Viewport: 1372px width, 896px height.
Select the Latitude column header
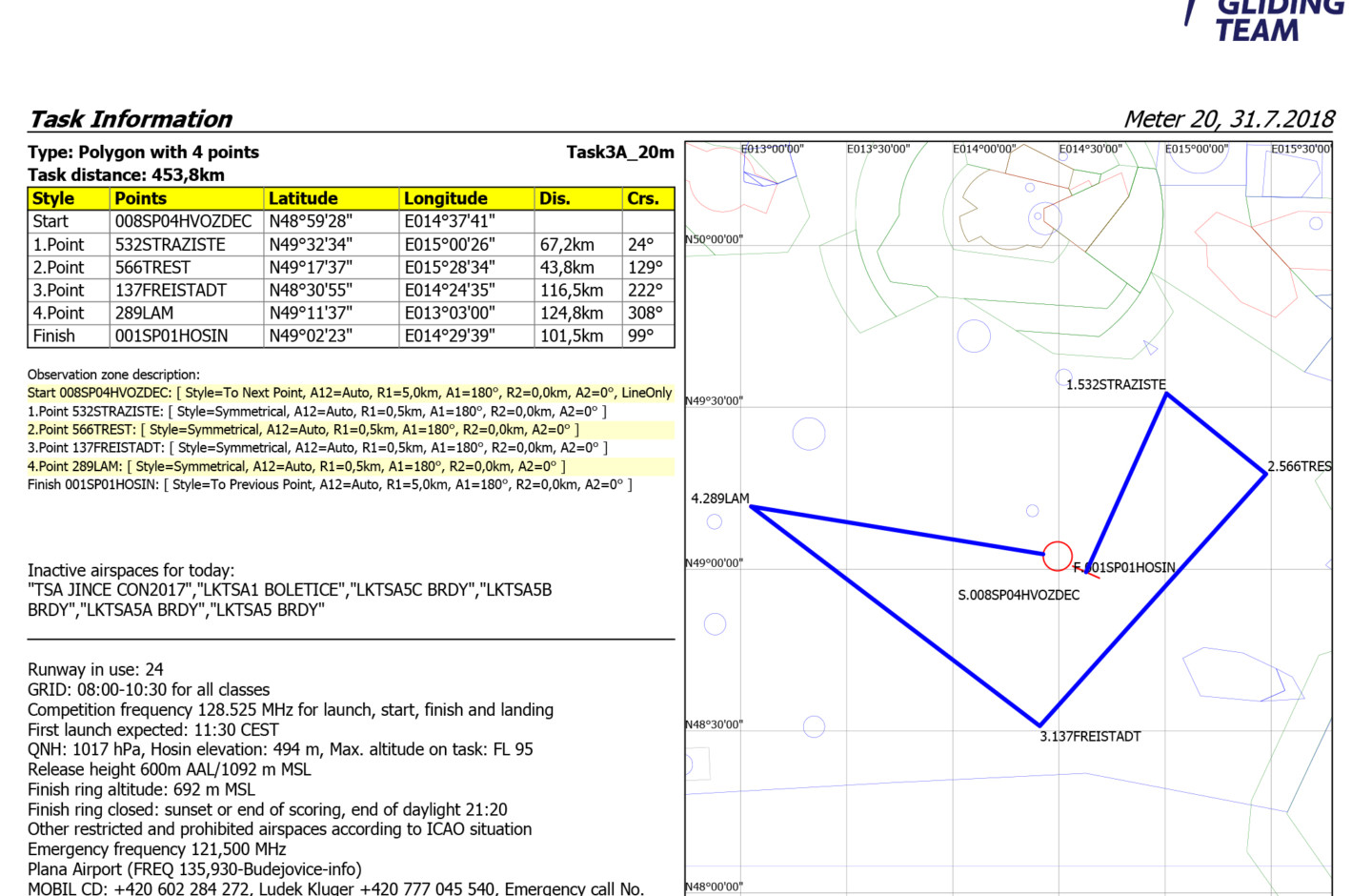303,199
